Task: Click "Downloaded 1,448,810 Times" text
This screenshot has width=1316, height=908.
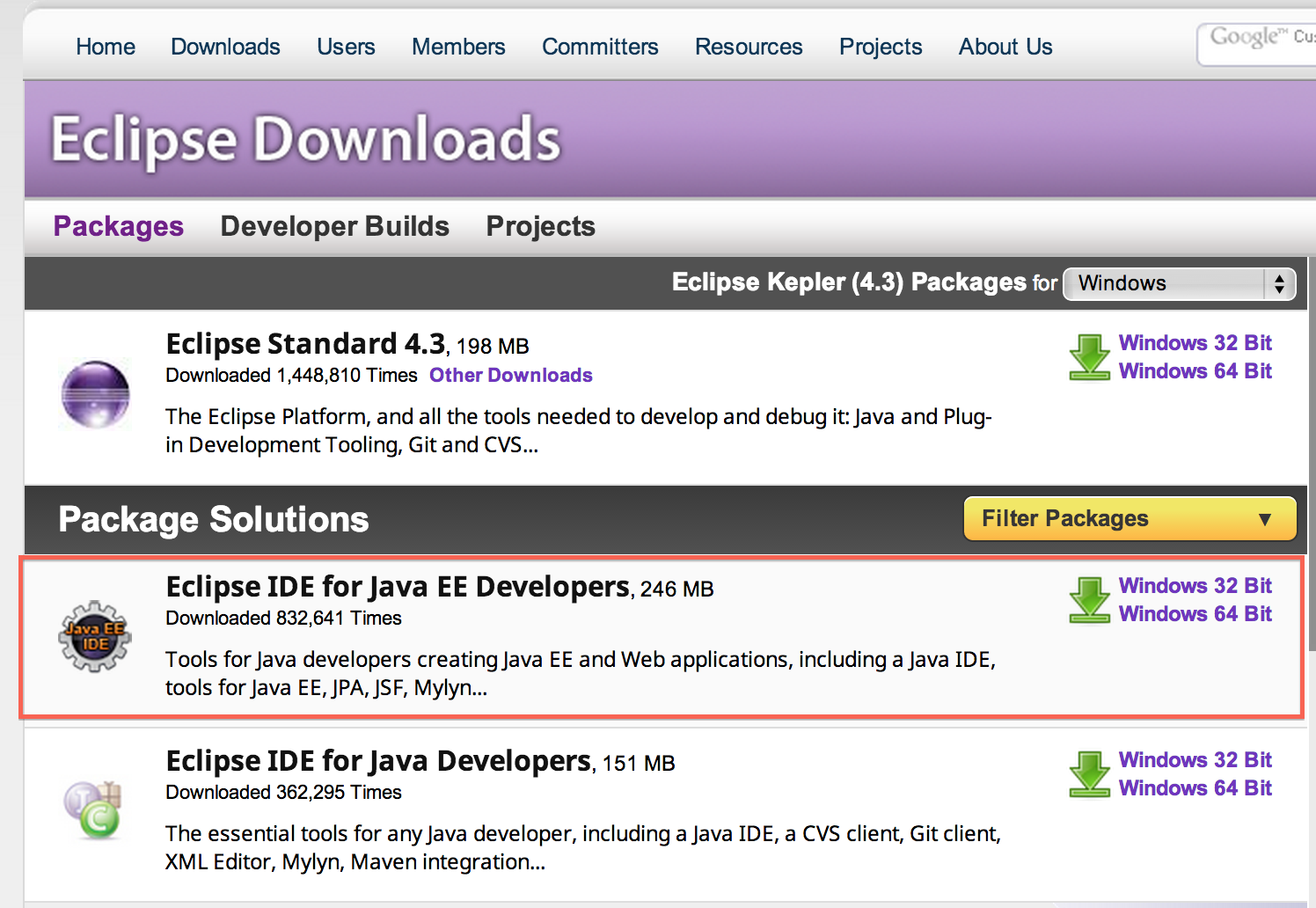Action: pyautogui.click(x=291, y=376)
